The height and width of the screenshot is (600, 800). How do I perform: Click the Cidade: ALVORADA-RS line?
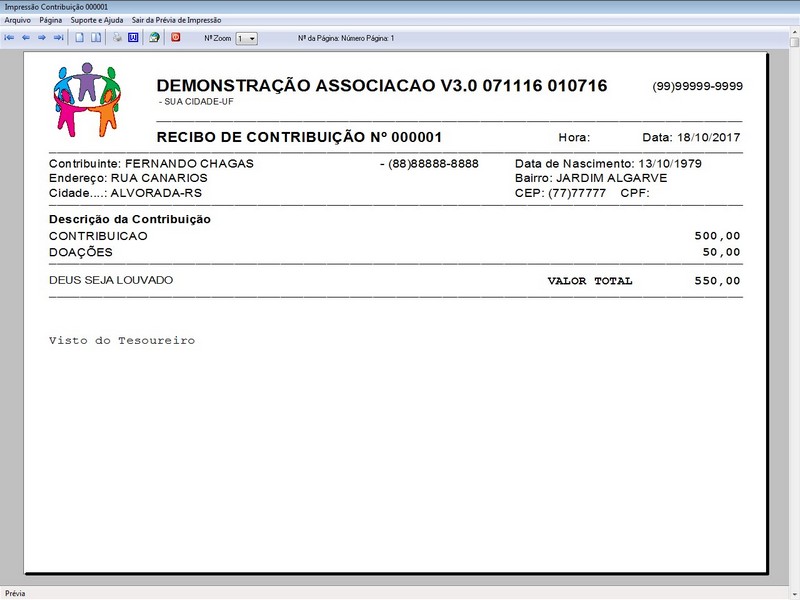126,193
